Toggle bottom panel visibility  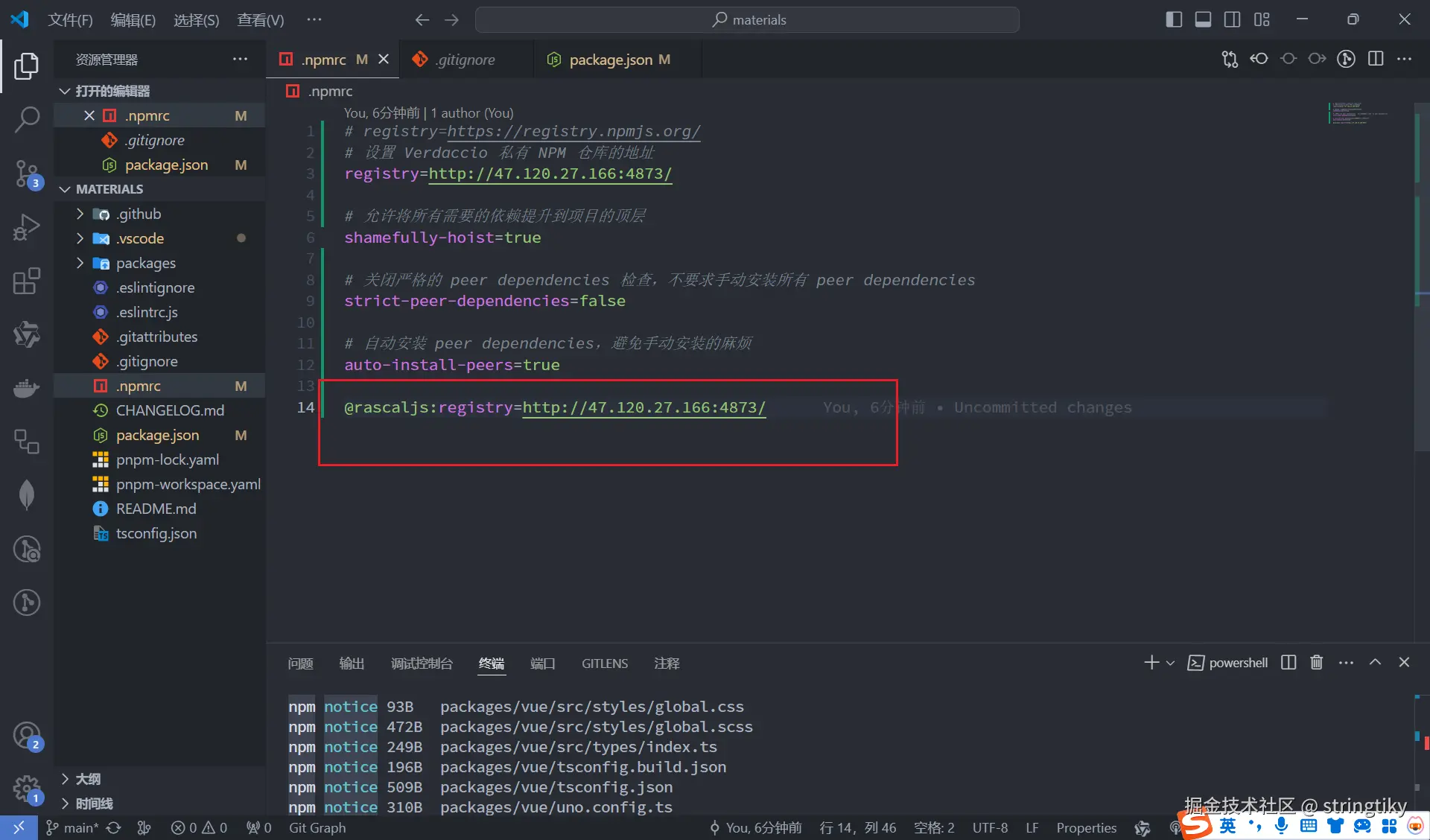1202,20
